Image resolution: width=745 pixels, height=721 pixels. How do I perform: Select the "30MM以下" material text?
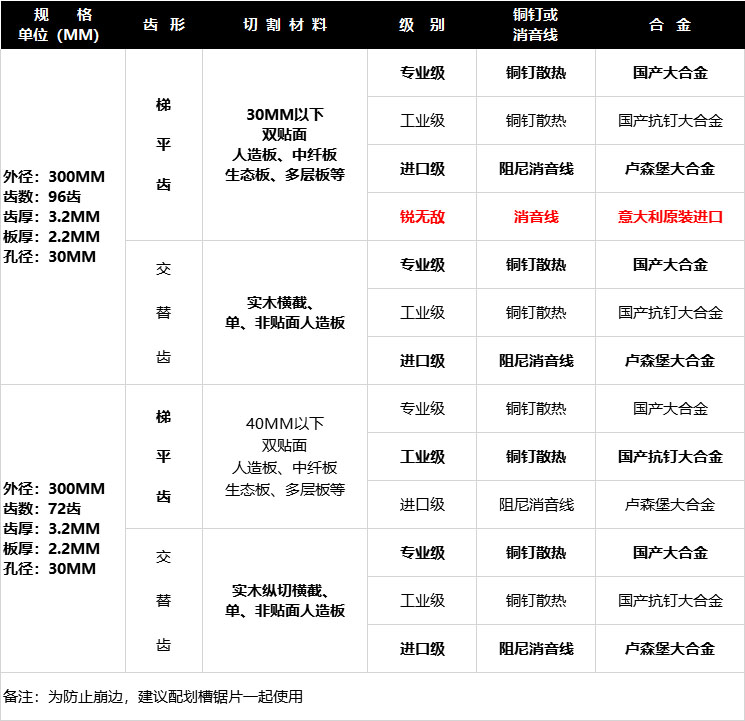point(285,115)
